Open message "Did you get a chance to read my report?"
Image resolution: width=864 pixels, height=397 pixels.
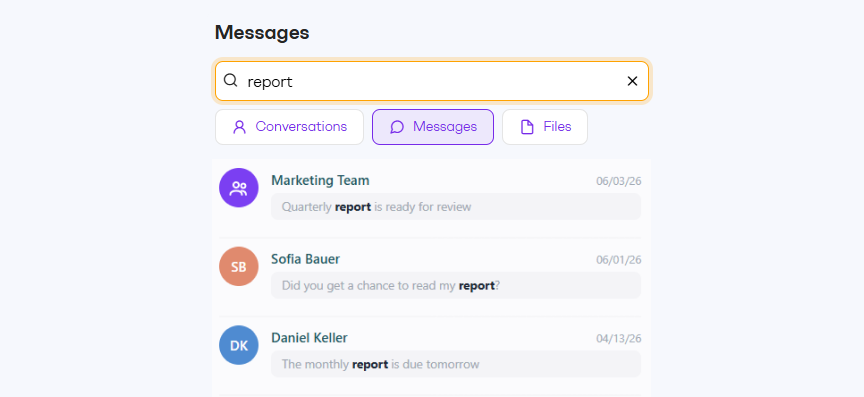(456, 286)
